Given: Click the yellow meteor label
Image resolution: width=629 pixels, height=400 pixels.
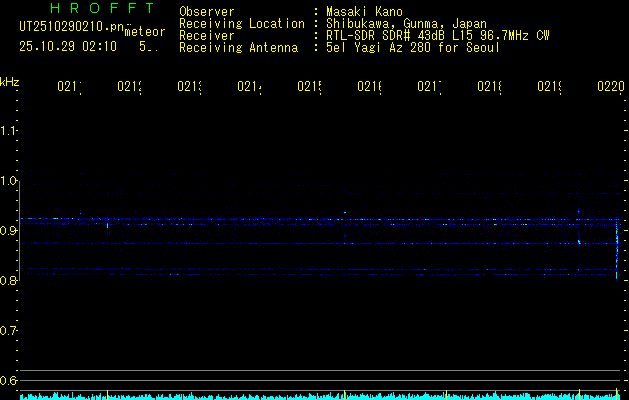Looking at the screenshot, I should 145,32.
